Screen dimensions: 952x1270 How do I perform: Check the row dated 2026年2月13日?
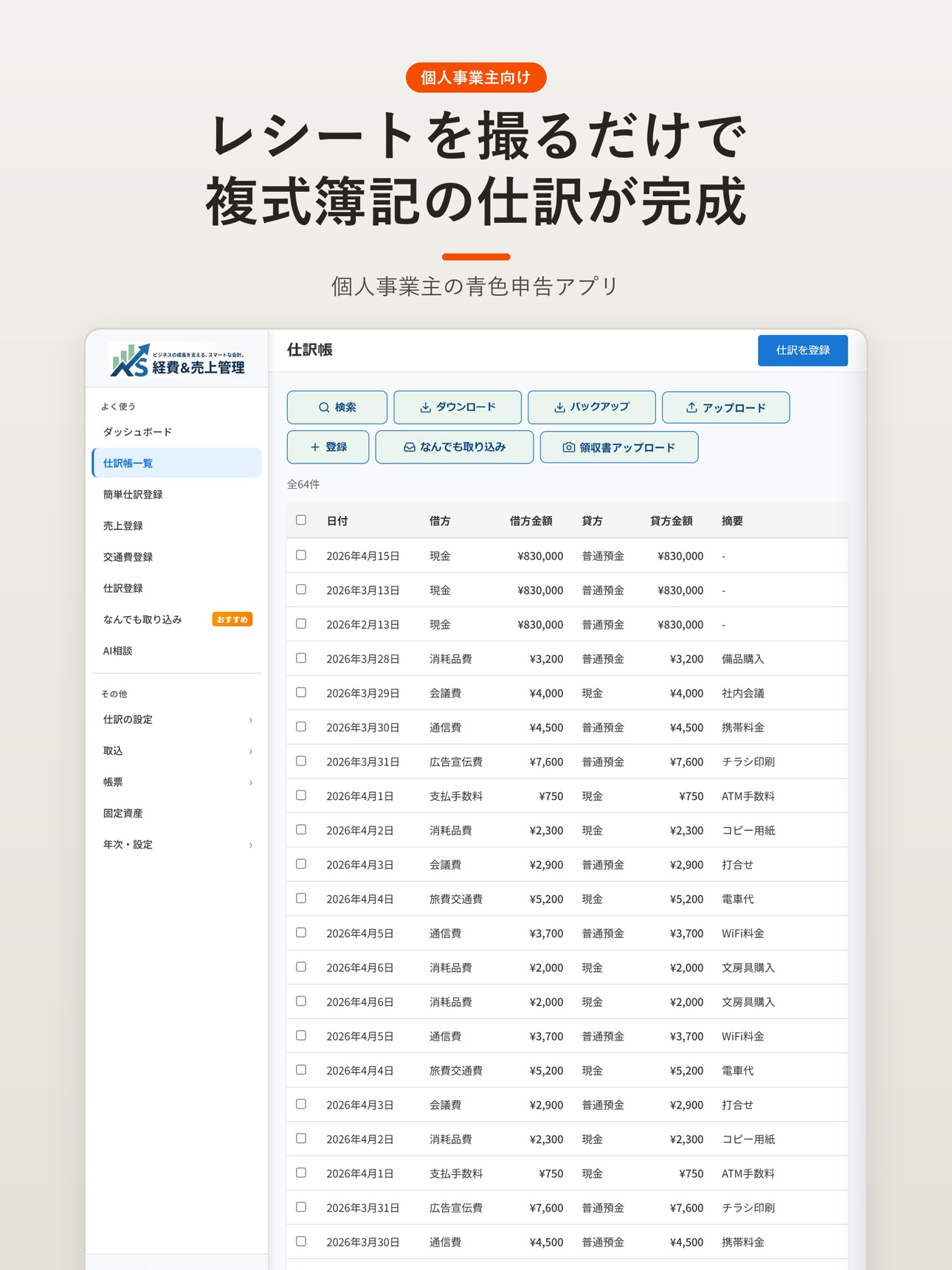pyautogui.click(x=301, y=624)
